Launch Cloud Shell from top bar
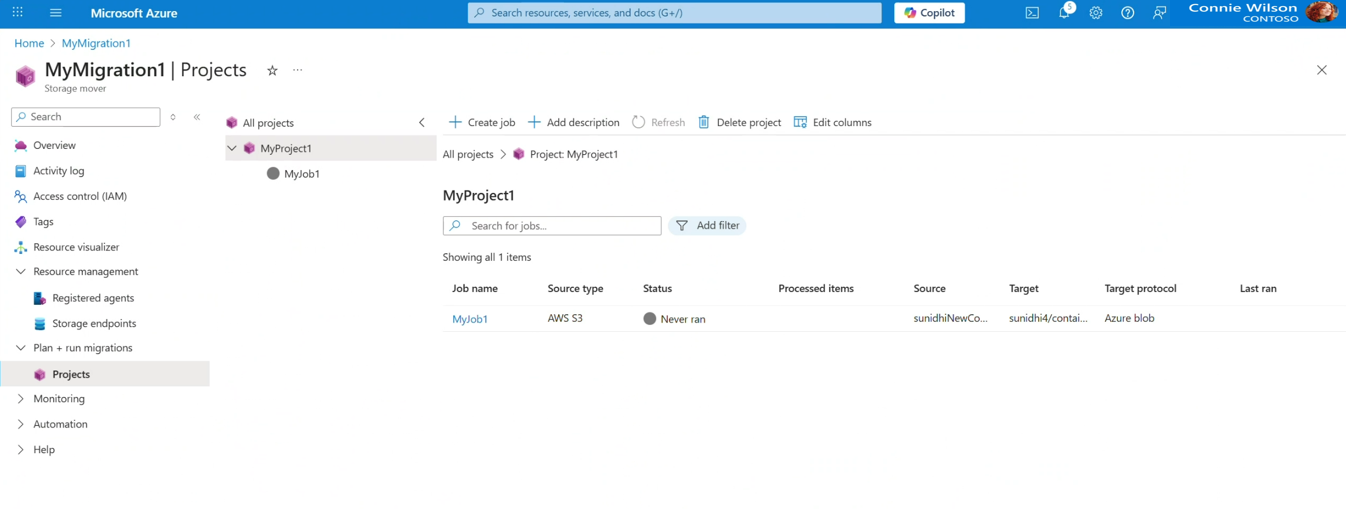Image resolution: width=1346 pixels, height=509 pixels. (1032, 13)
